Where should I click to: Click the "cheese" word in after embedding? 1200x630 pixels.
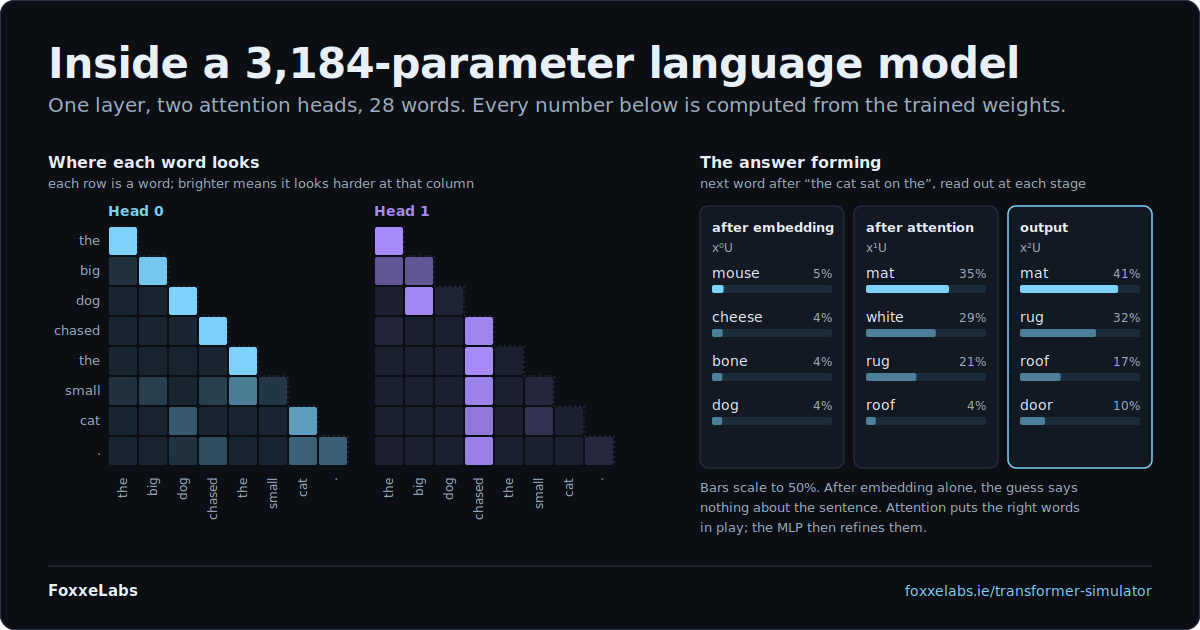[x=737, y=317]
